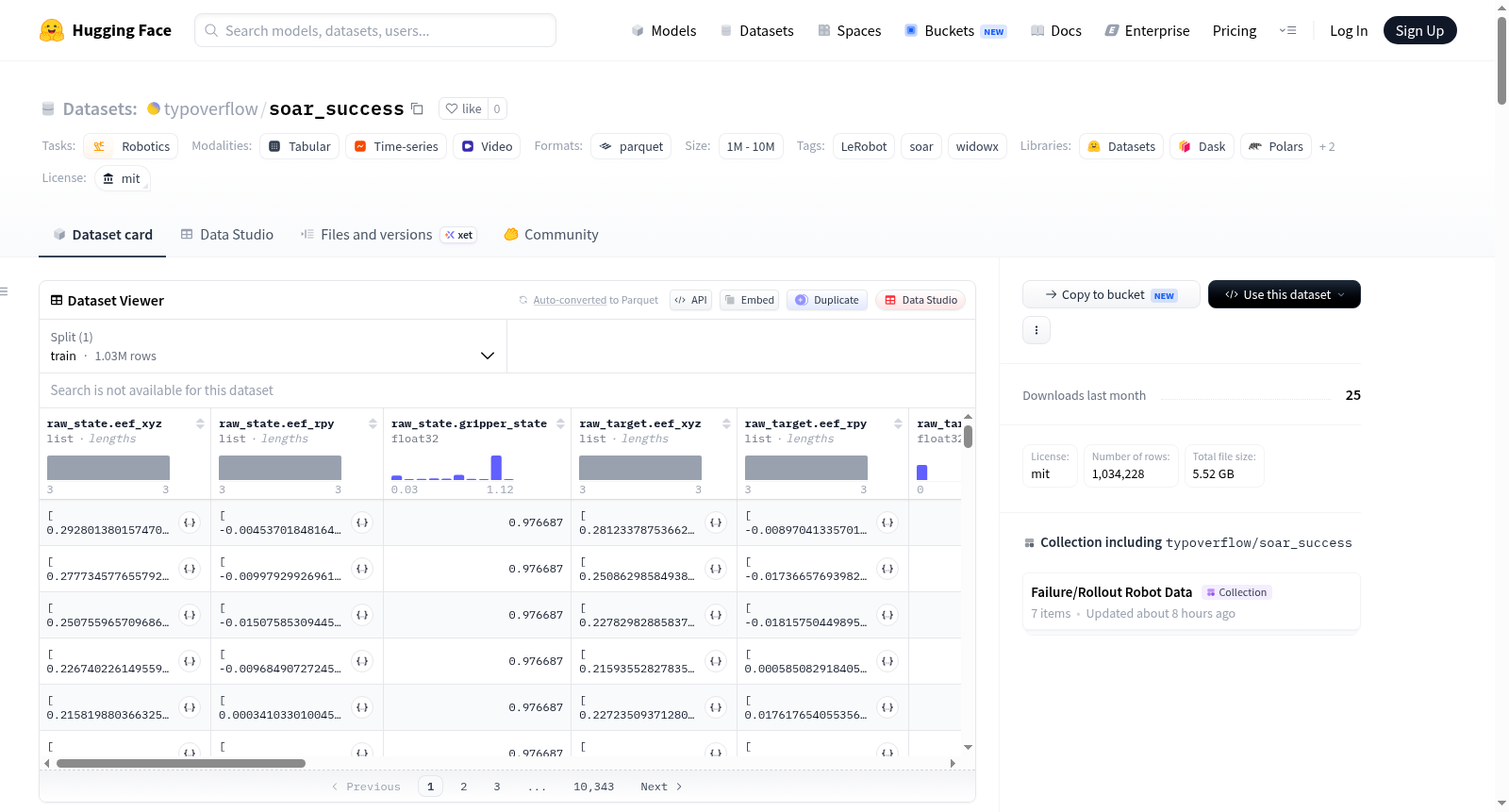Sort the raw_state.eef_xyz column
The width and height of the screenshot is (1509, 812).
(x=200, y=423)
